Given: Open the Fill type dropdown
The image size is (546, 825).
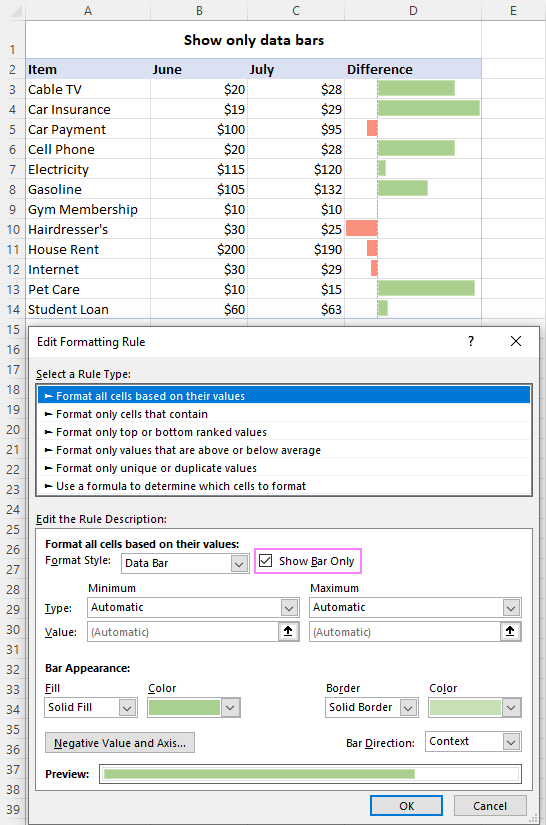Looking at the screenshot, I should (127, 708).
